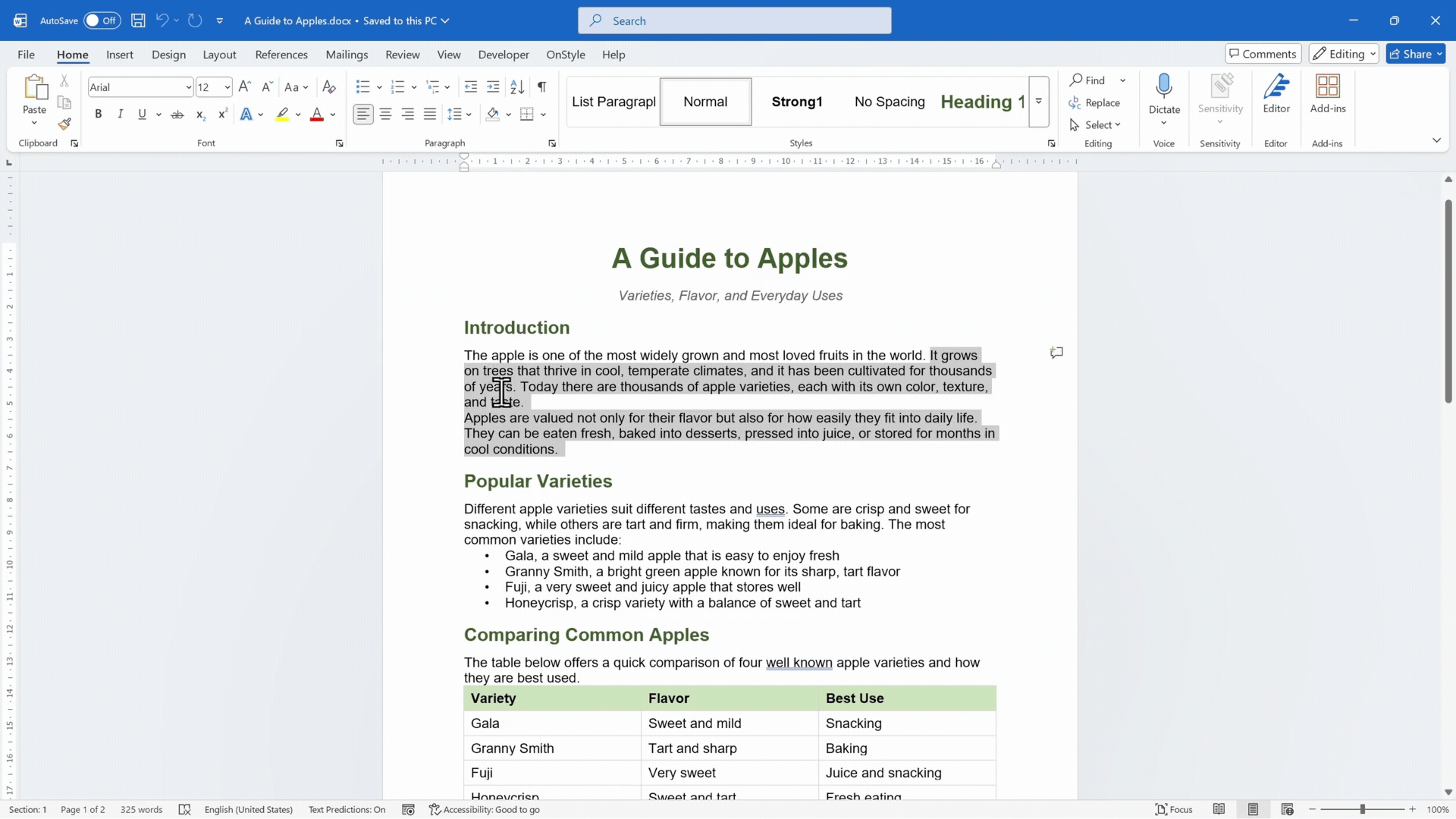The height and width of the screenshot is (819, 1456).
Task: Open the Editing mode dropdown
Action: (1343, 54)
